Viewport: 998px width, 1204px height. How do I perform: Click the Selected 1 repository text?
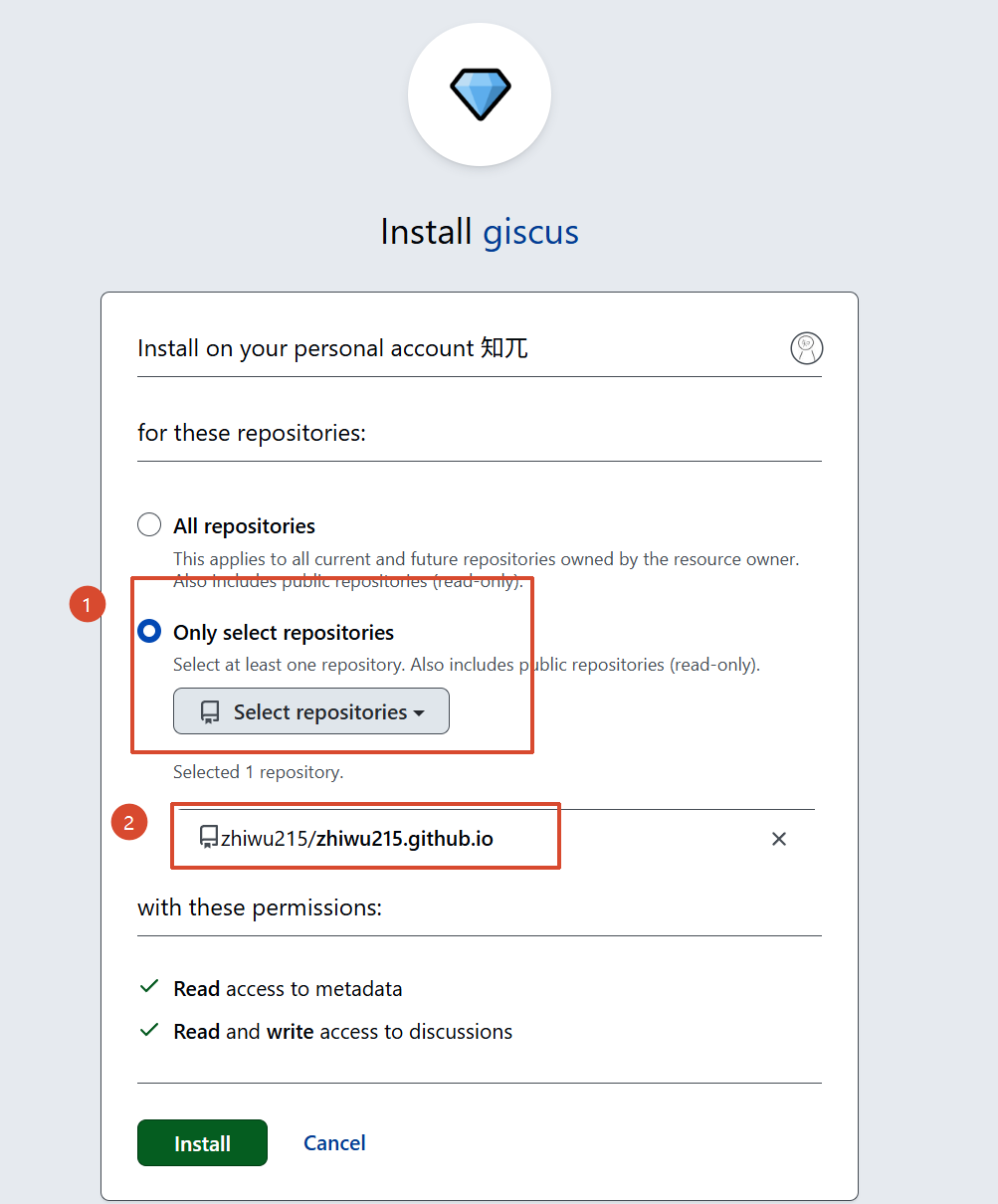(x=258, y=772)
